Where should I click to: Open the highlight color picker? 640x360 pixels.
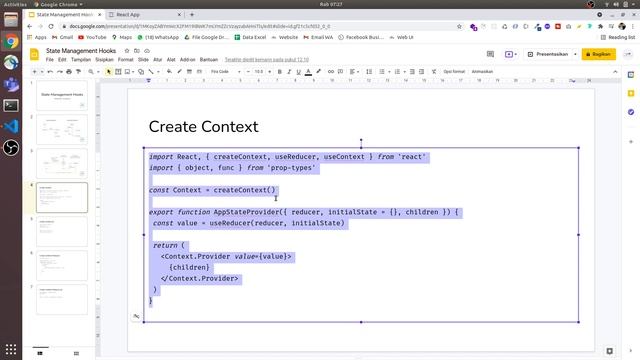318,72
